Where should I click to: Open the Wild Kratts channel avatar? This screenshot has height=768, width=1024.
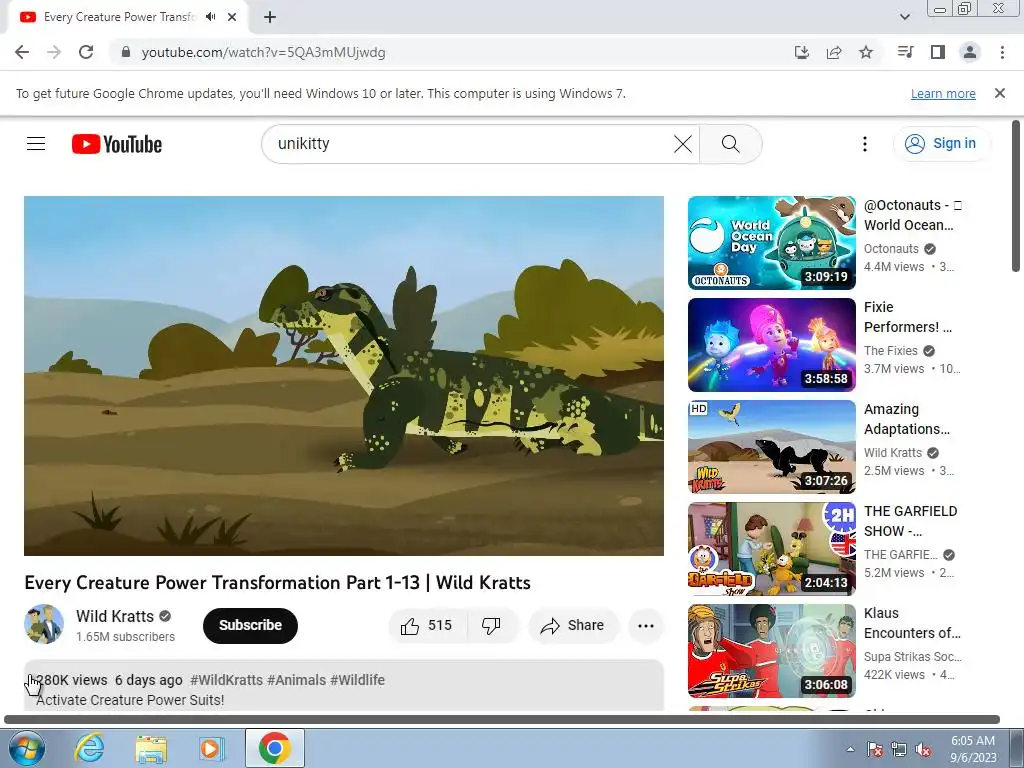(44, 624)
